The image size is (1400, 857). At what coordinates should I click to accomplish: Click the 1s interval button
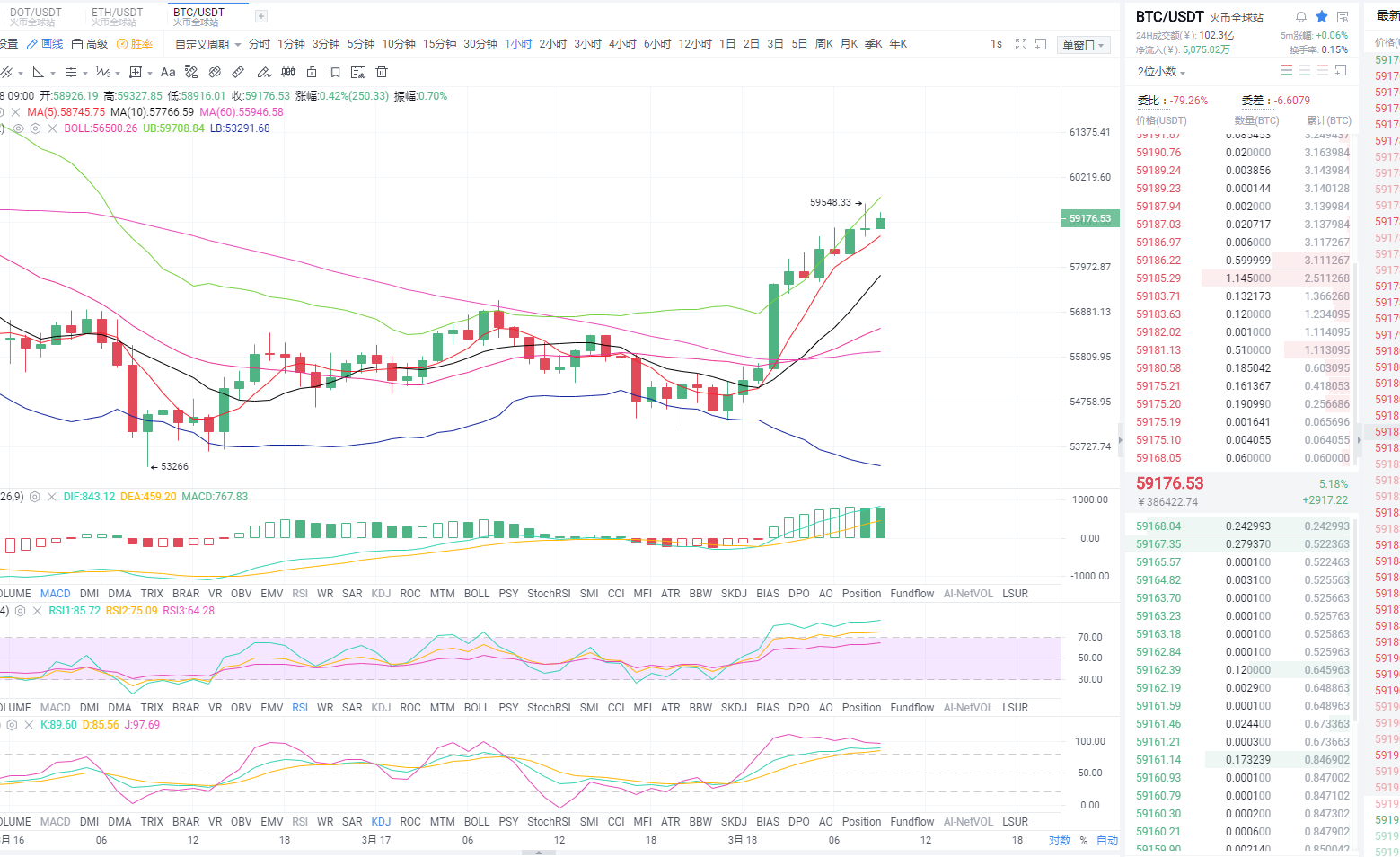pyautogui.click(x=997, y=44)
